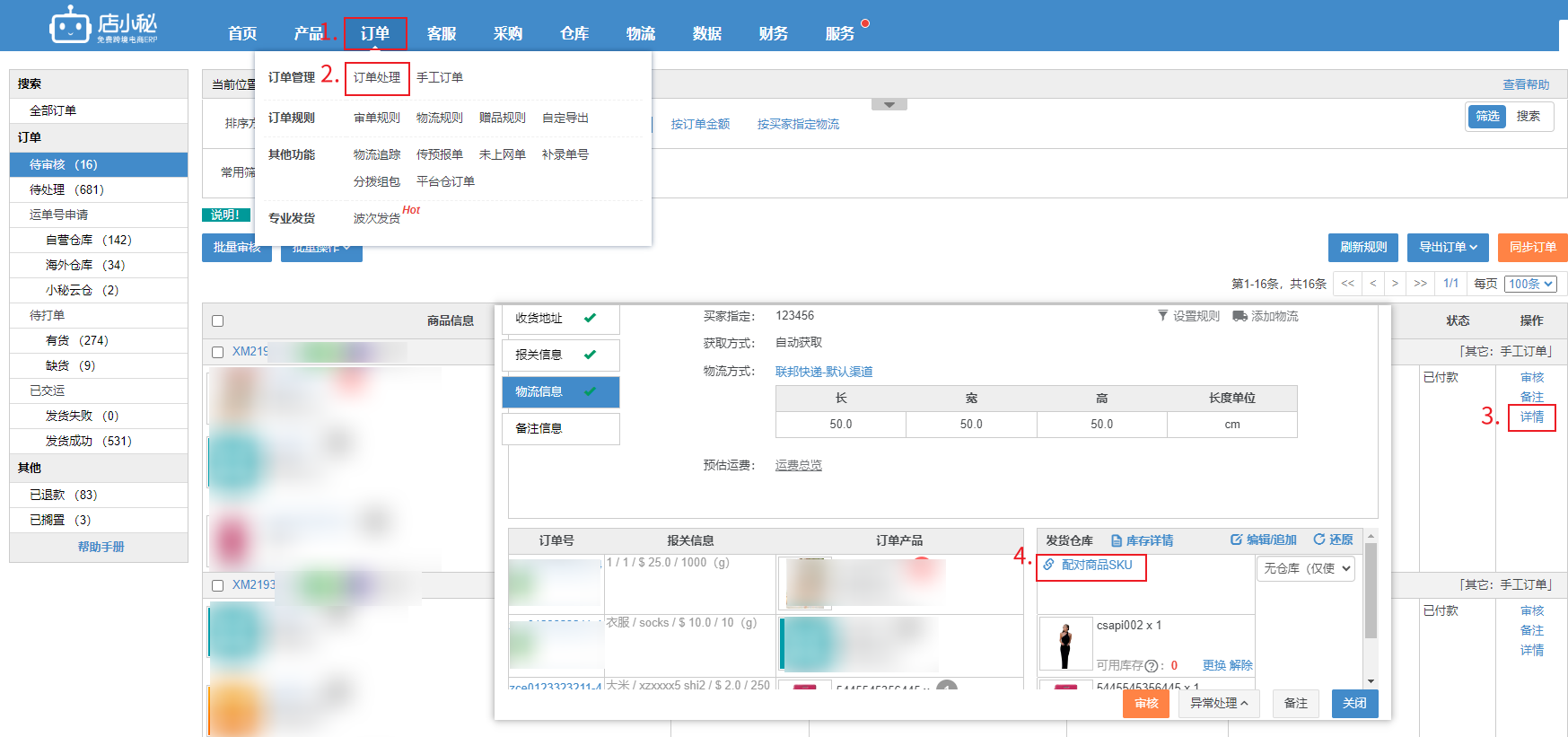Expand the 异常处理 dropdown button
Screen dimensions: 1568x737
coord(1219,704)
